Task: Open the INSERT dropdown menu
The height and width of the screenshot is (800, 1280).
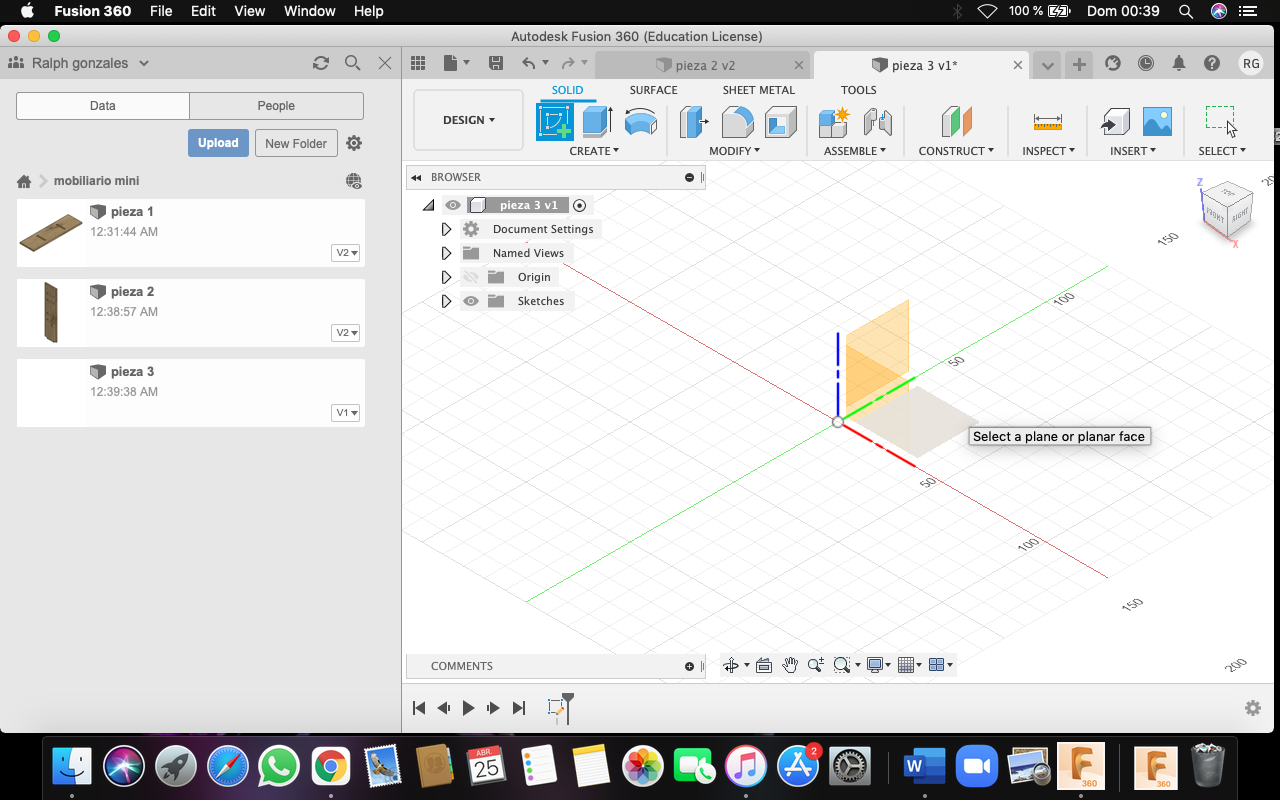Action: pos(1133,151)
